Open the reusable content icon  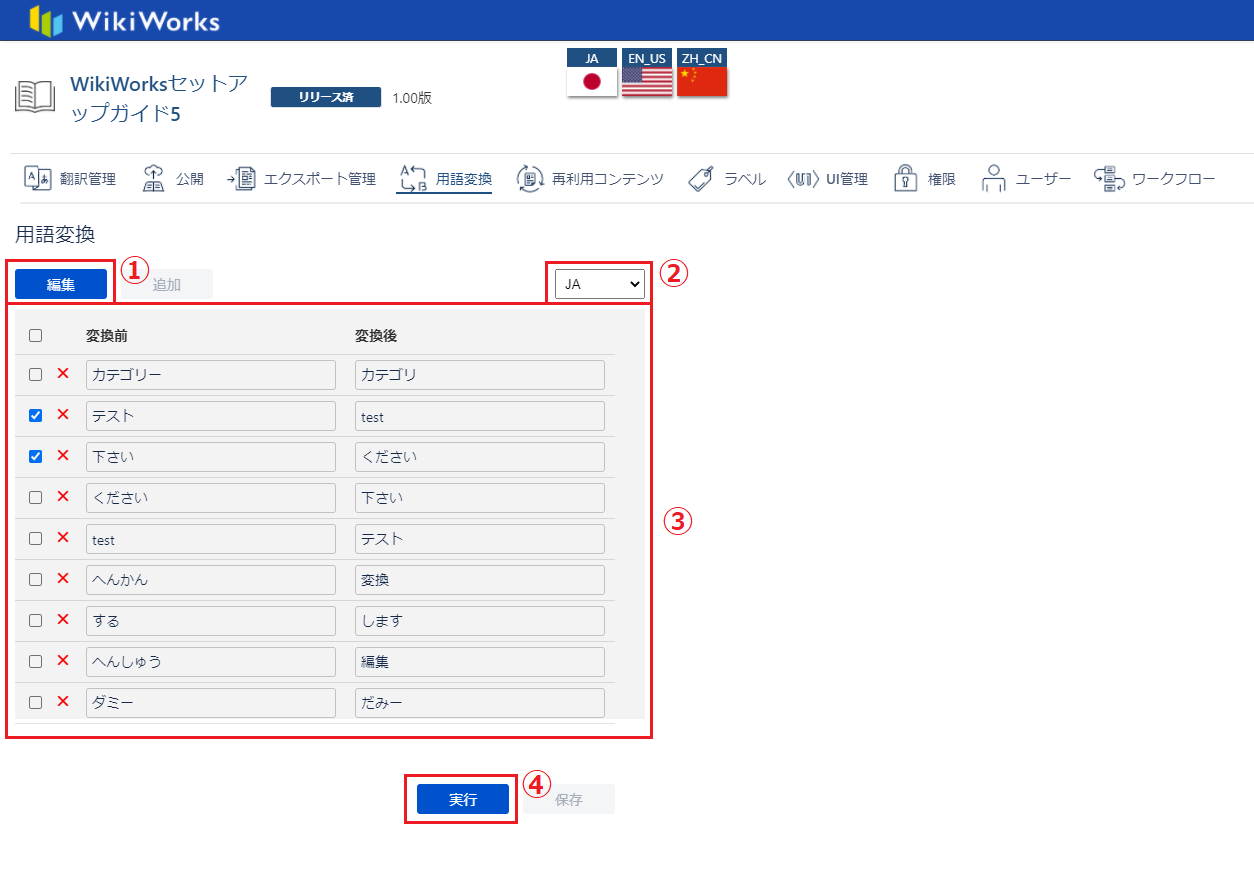coord(530,179)
